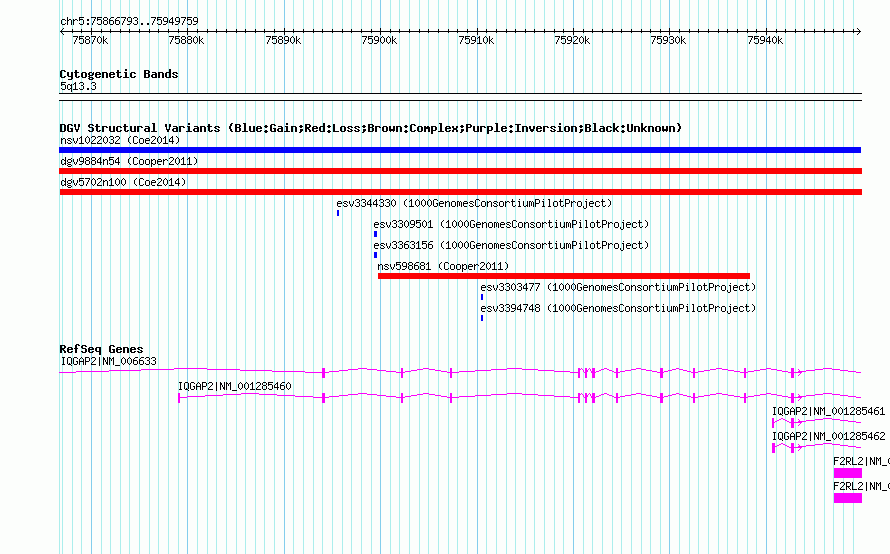Click the 75880k ruler tick label
This screenshot has height=554, width=890.
(x=186, y=40)
